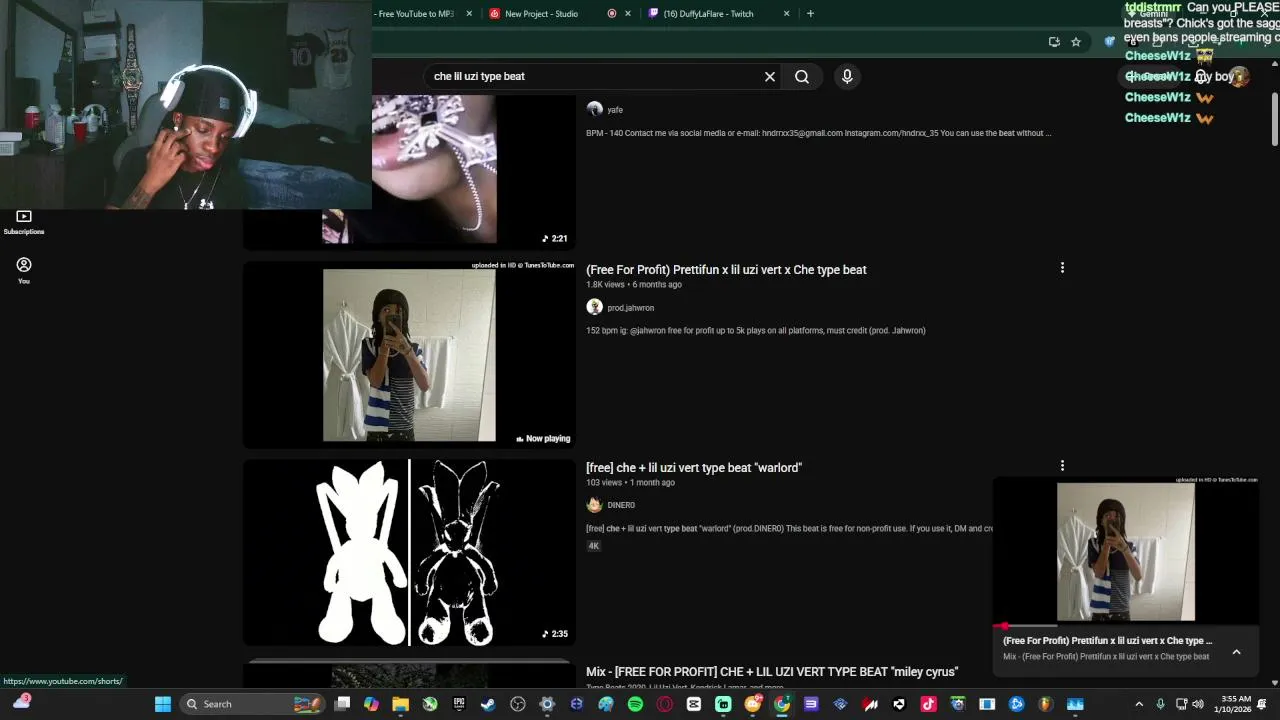Click the system tray volume icon

coord(1198,704)
